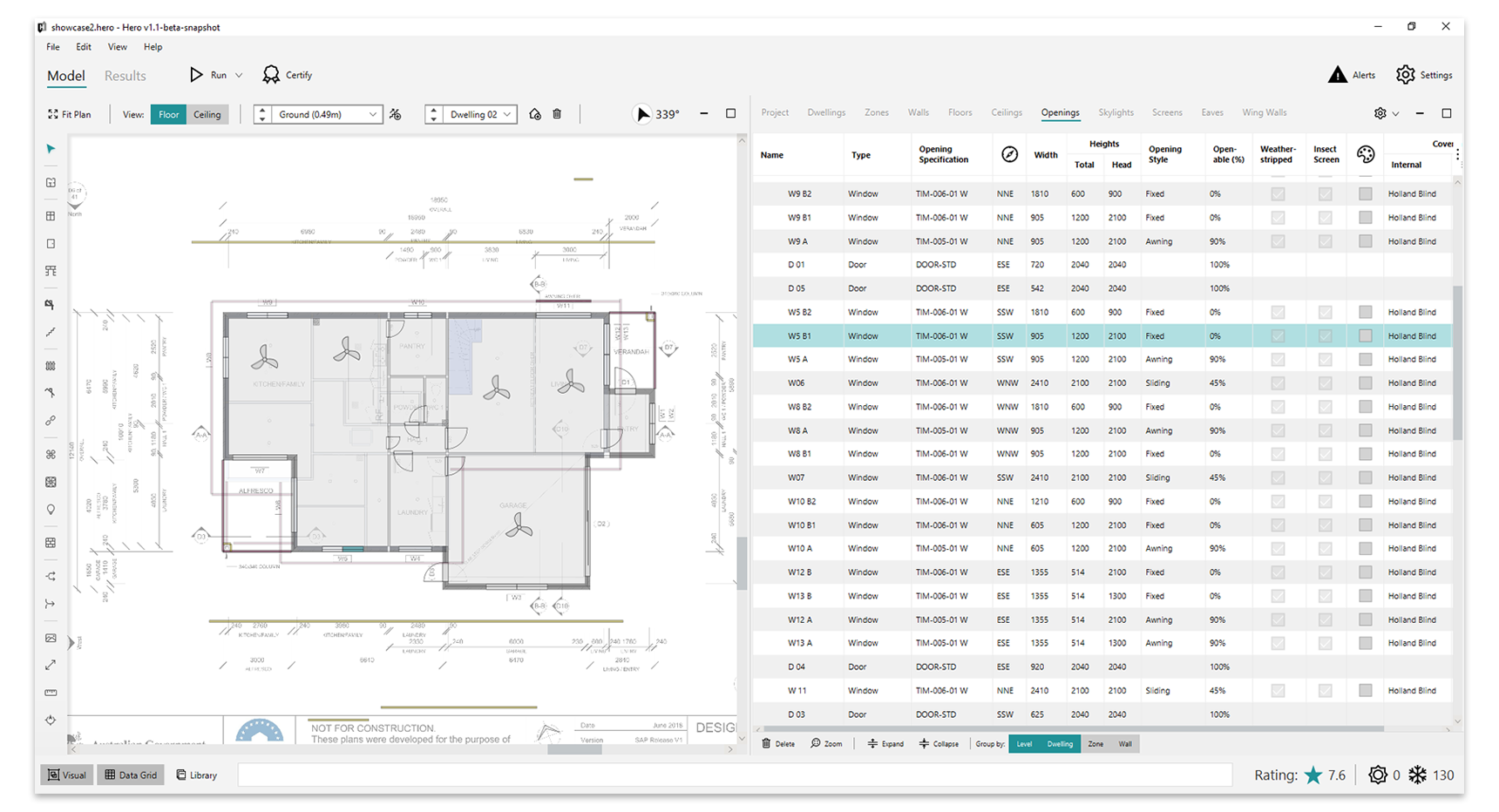Open the Edit menu
Image resolution: width=1499 pixels, height=812 pixels.
pyautogui.click(x=83, y=47)
